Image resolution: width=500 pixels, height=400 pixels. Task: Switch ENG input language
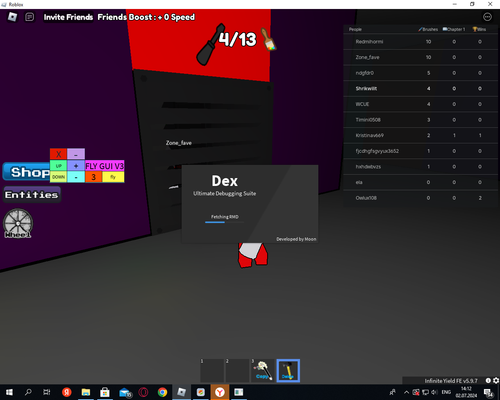point(446,392)
